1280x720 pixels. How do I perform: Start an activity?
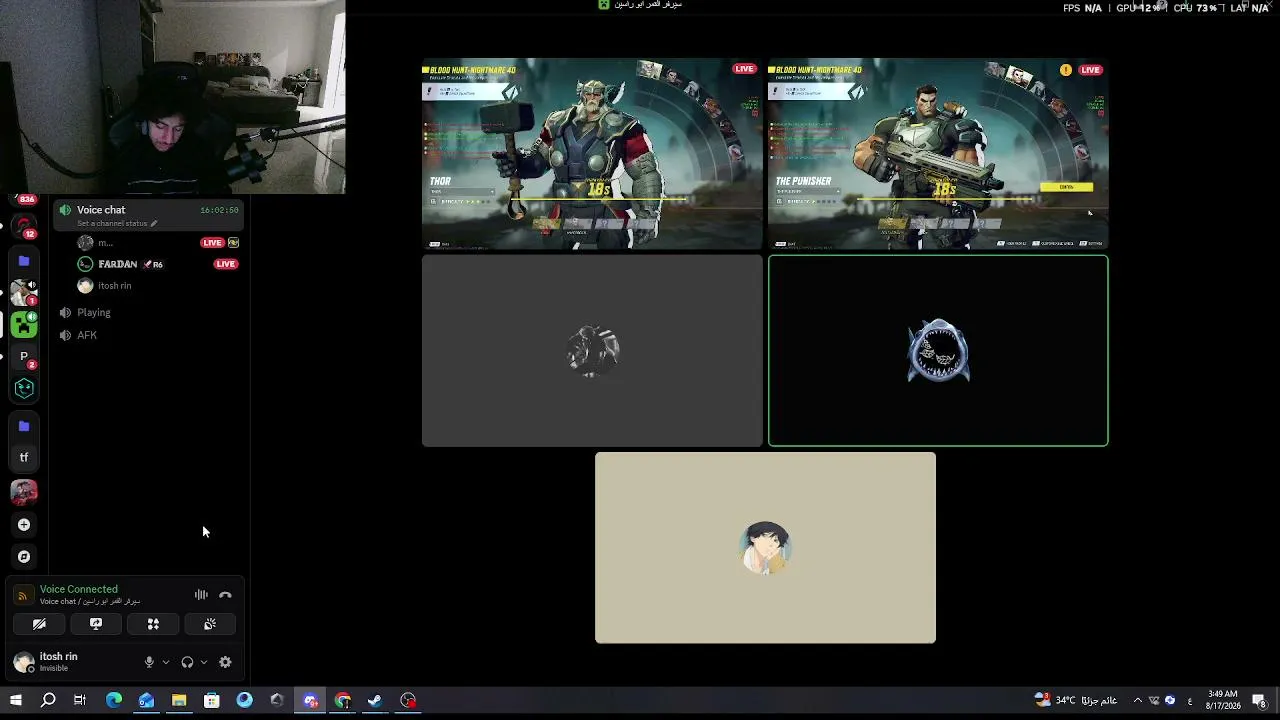click(153, 624)
